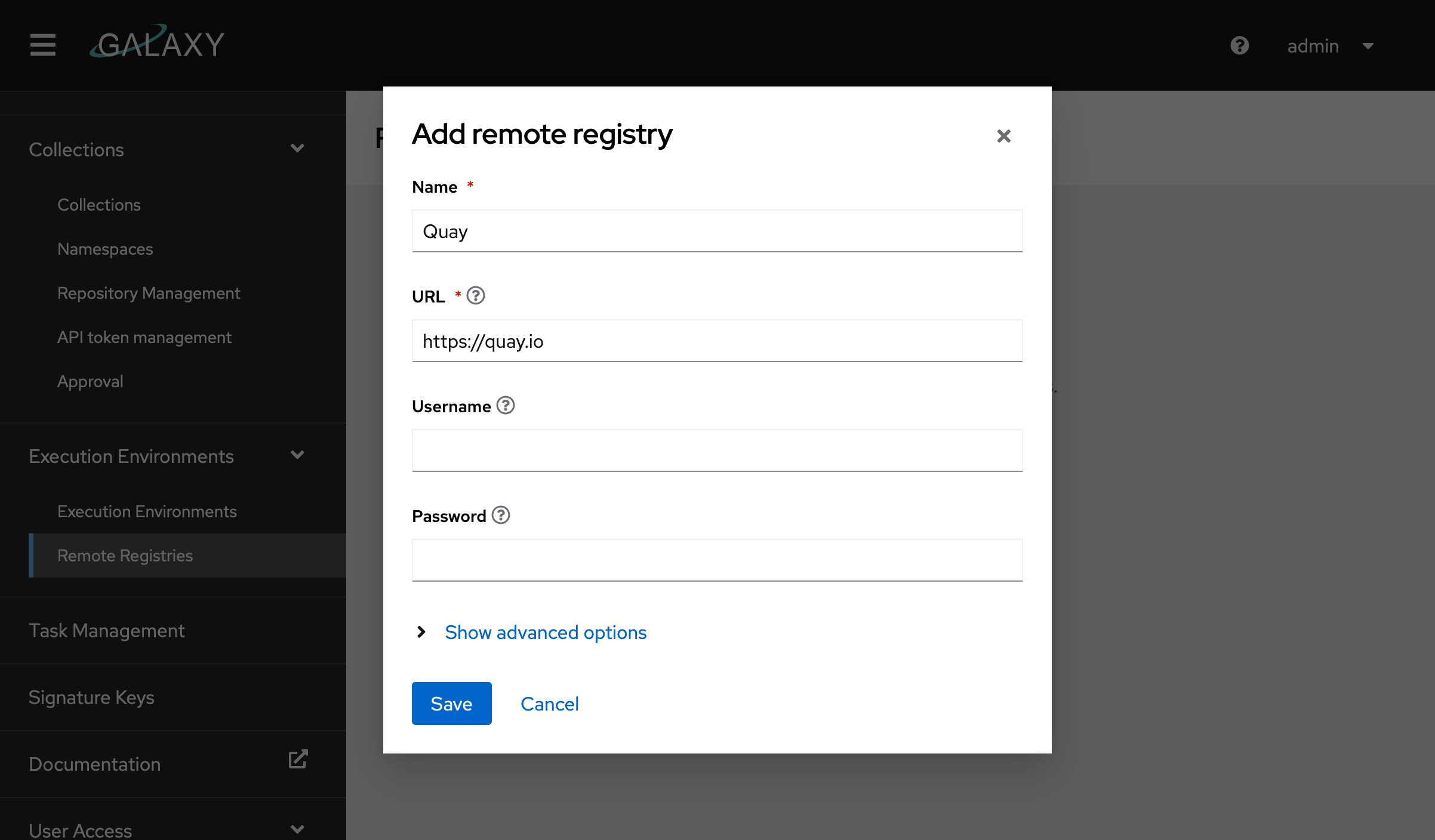Image resolution: width=1435 pixels, height=840 pixels.
Task: Click the URL input field
Action: coord(717,341)
